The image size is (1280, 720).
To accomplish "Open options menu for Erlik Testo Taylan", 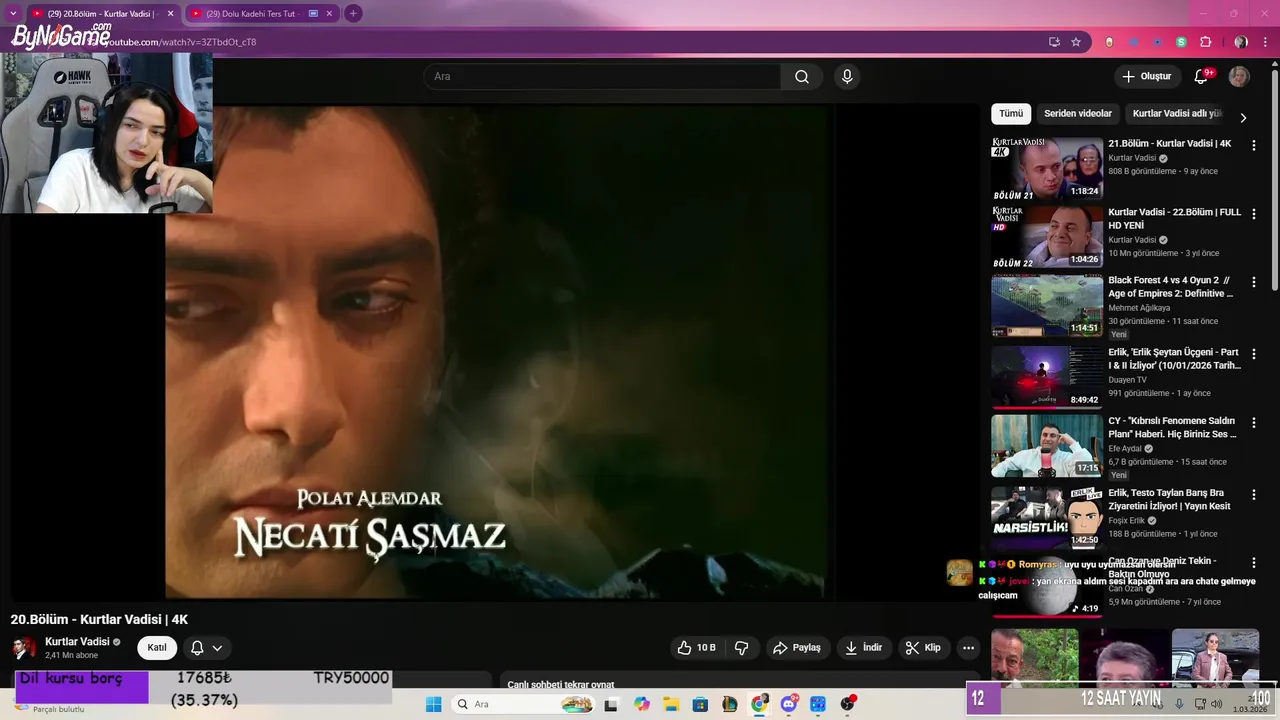I will point(1254,494).
